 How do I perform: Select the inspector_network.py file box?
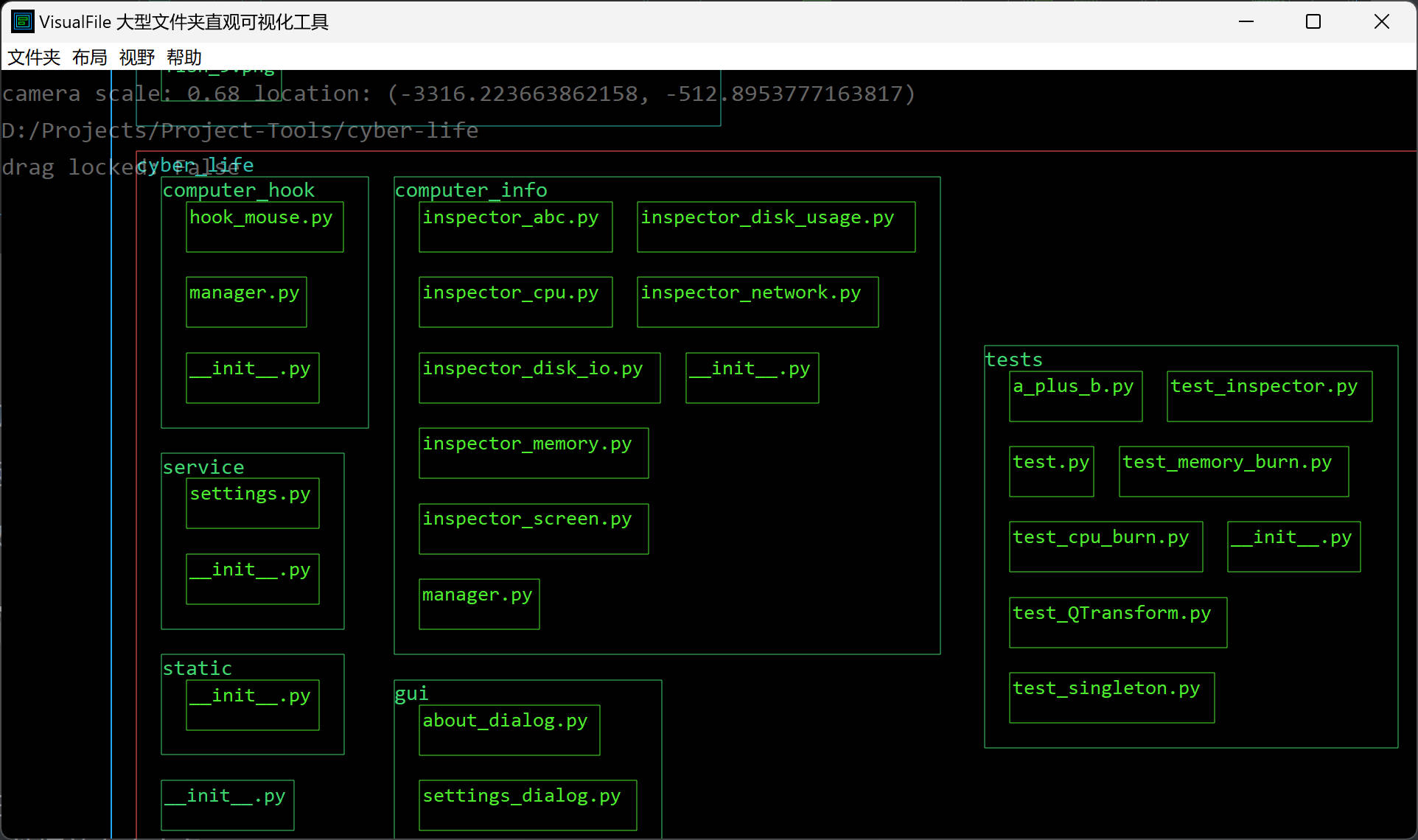pos(757,302)
